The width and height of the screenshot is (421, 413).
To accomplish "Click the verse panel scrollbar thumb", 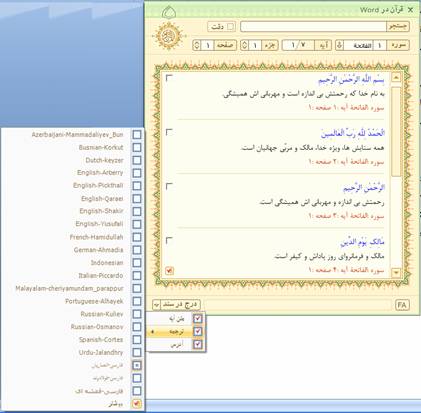I will (396, 132).
